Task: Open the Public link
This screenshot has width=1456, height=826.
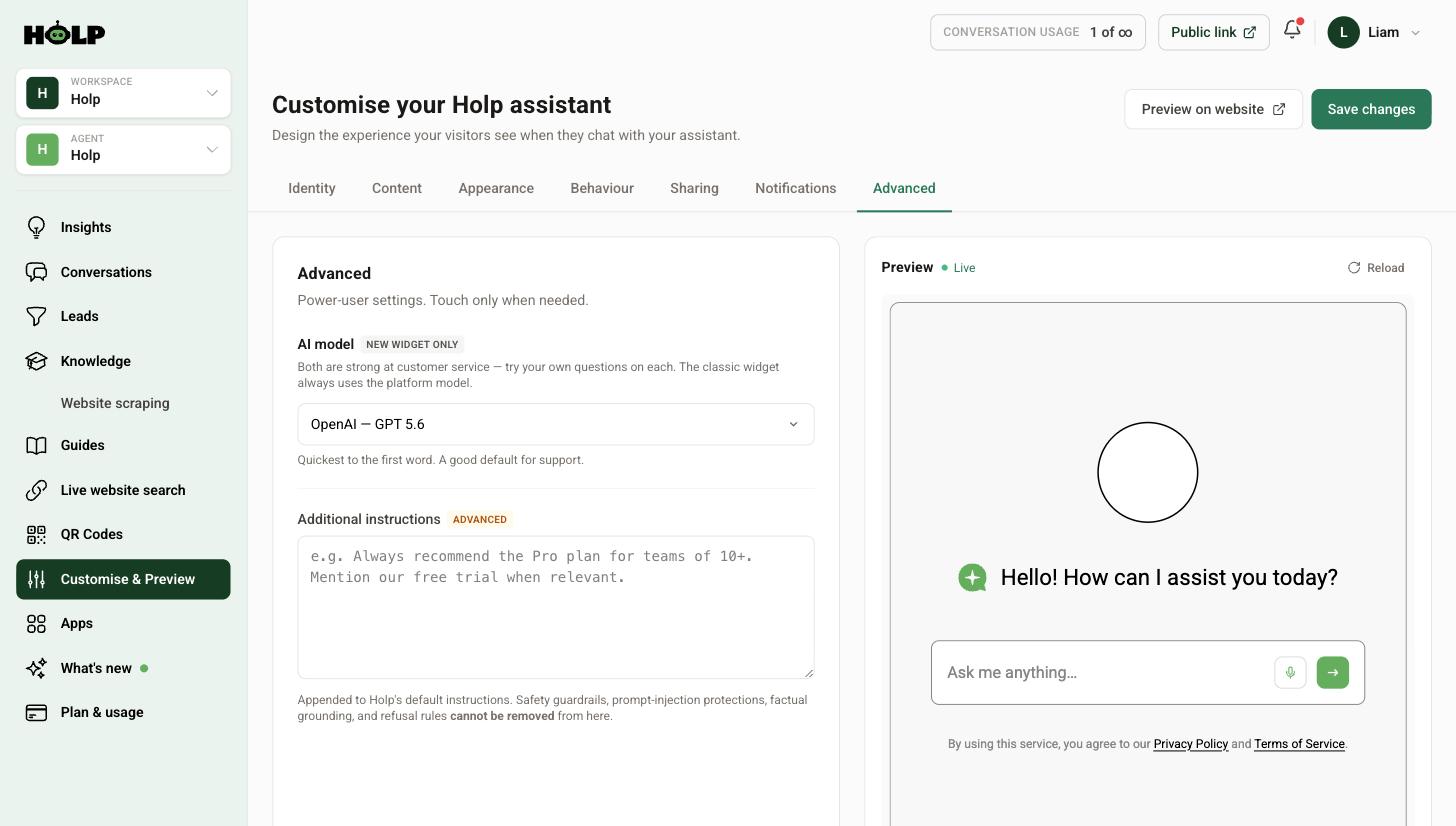Action: 1213,32
